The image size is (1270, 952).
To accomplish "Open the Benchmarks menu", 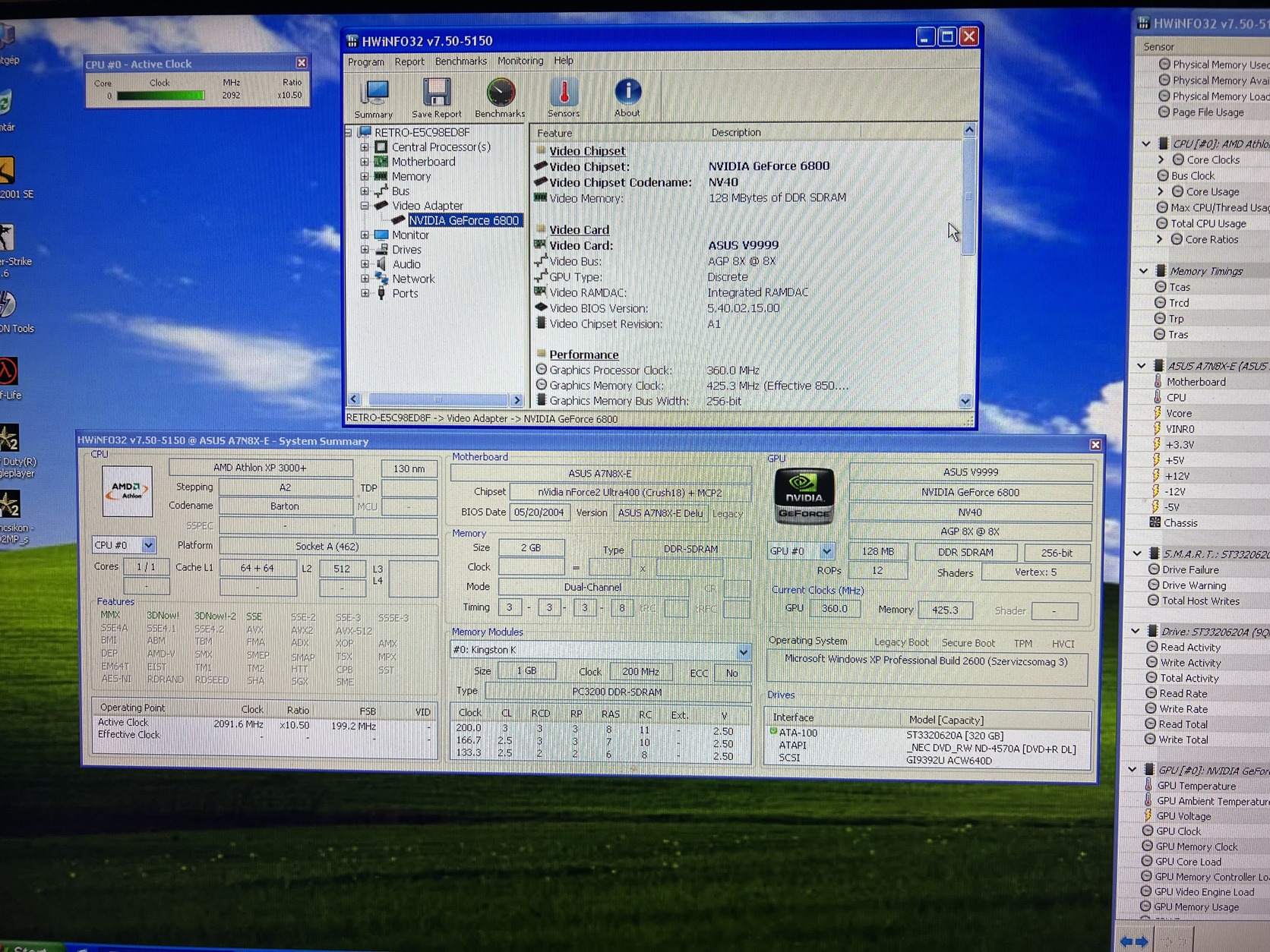I will (461, 61).
